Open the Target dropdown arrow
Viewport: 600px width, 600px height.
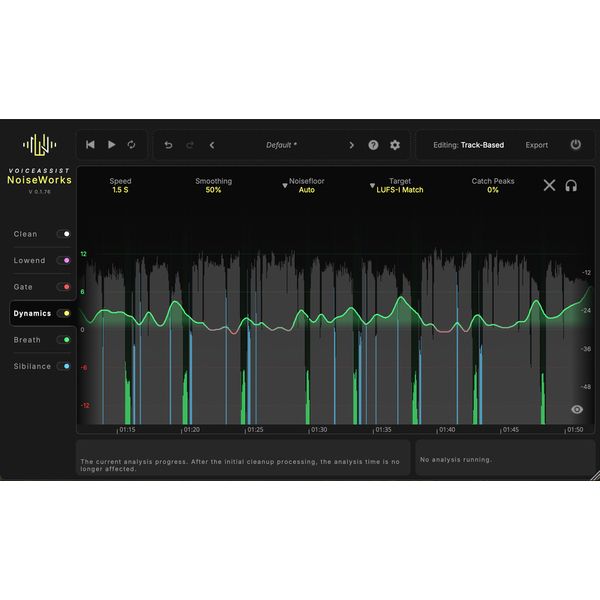(x=372, y=186)
